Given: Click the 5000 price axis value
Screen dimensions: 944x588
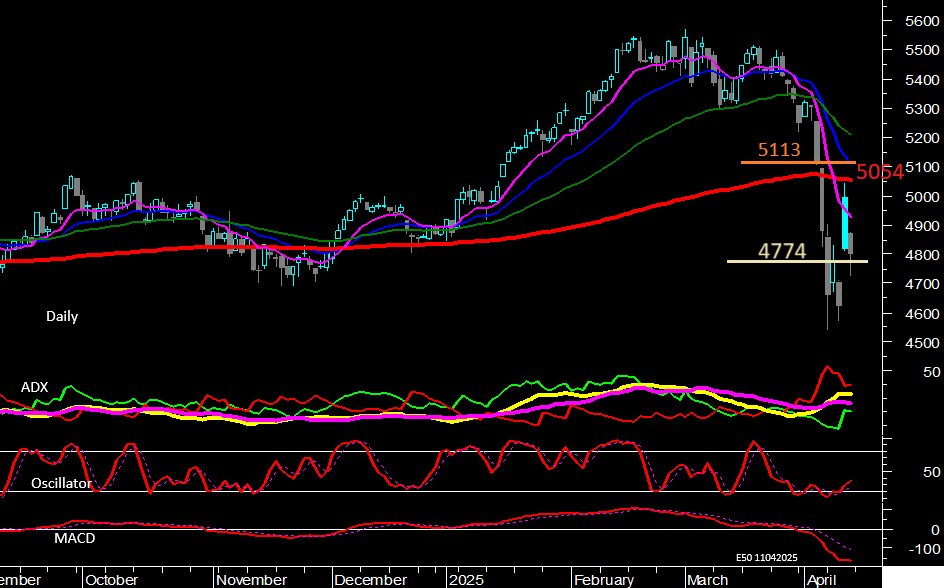Looking at the screenshot, I should click(x=922, y=197).
